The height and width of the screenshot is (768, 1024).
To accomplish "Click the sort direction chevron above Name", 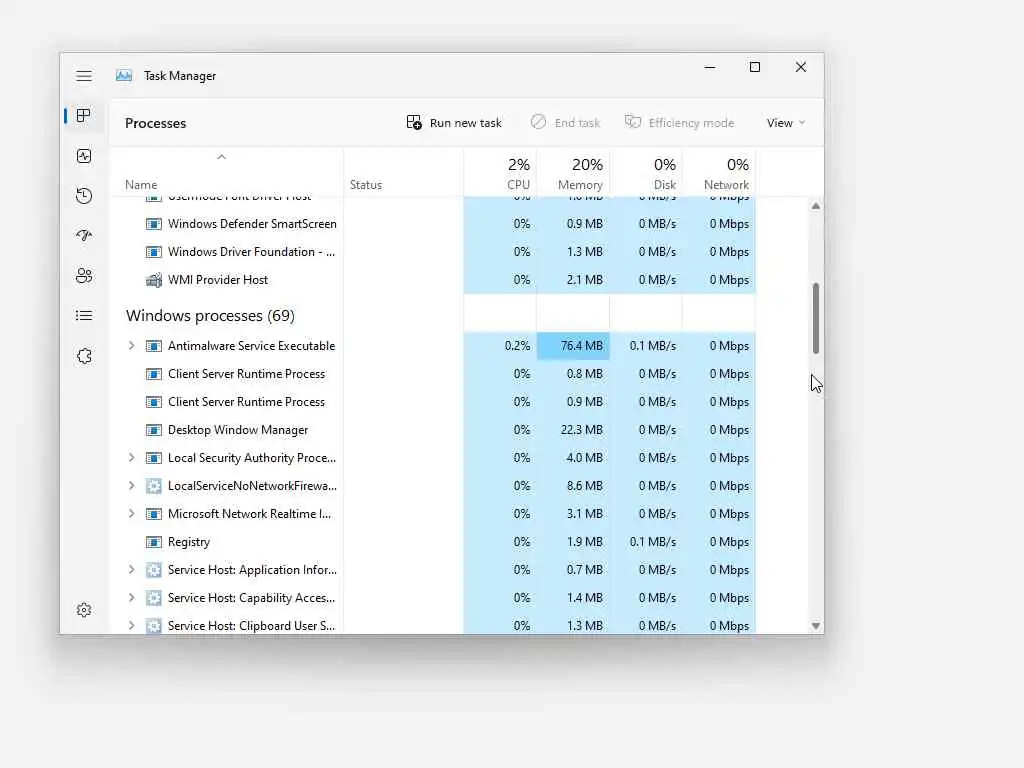I will pyautogui.click(x=221, y=157).
